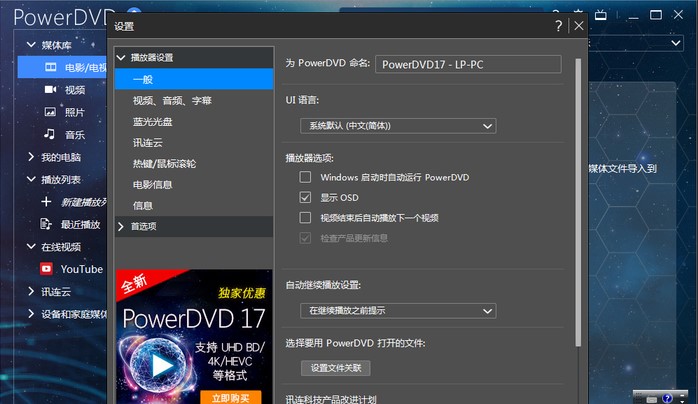Click 新建播放列表 text in sidebar

point(84,202)
